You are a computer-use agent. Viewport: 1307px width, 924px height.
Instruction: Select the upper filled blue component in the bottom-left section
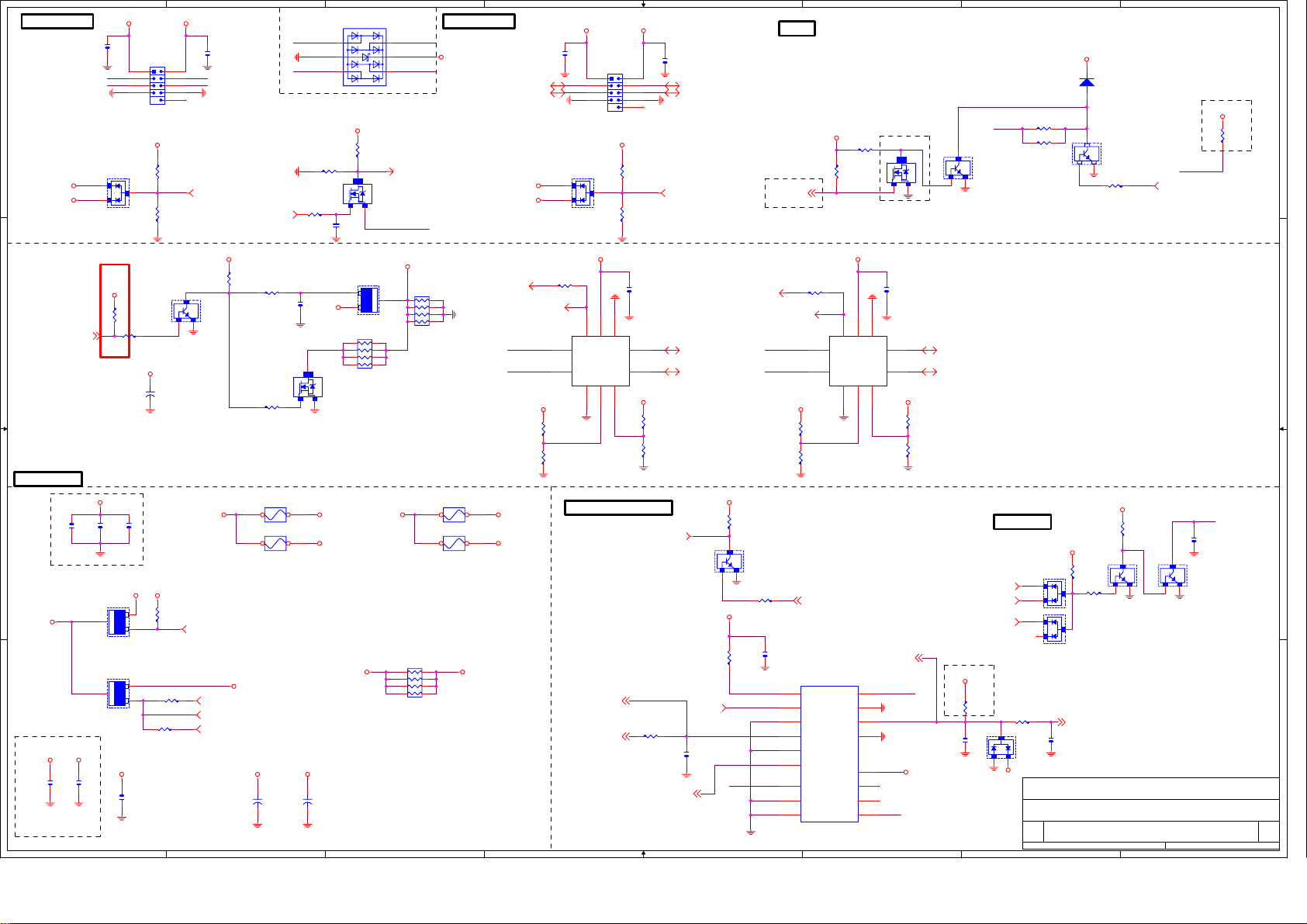(x=118, y=622)
